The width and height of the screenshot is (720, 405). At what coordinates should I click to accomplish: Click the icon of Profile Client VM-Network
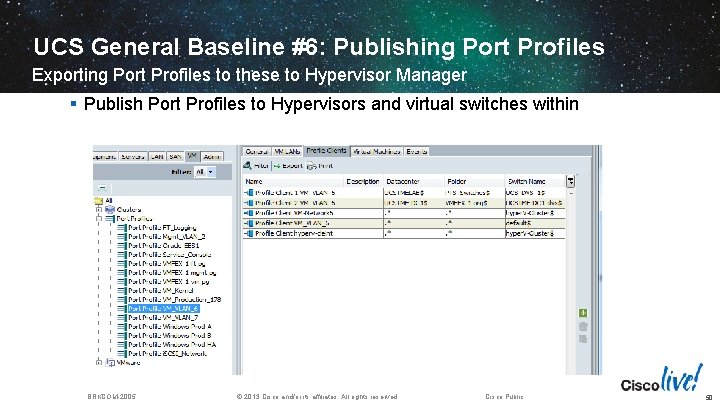pyautogui.click(x=249, y=213)
